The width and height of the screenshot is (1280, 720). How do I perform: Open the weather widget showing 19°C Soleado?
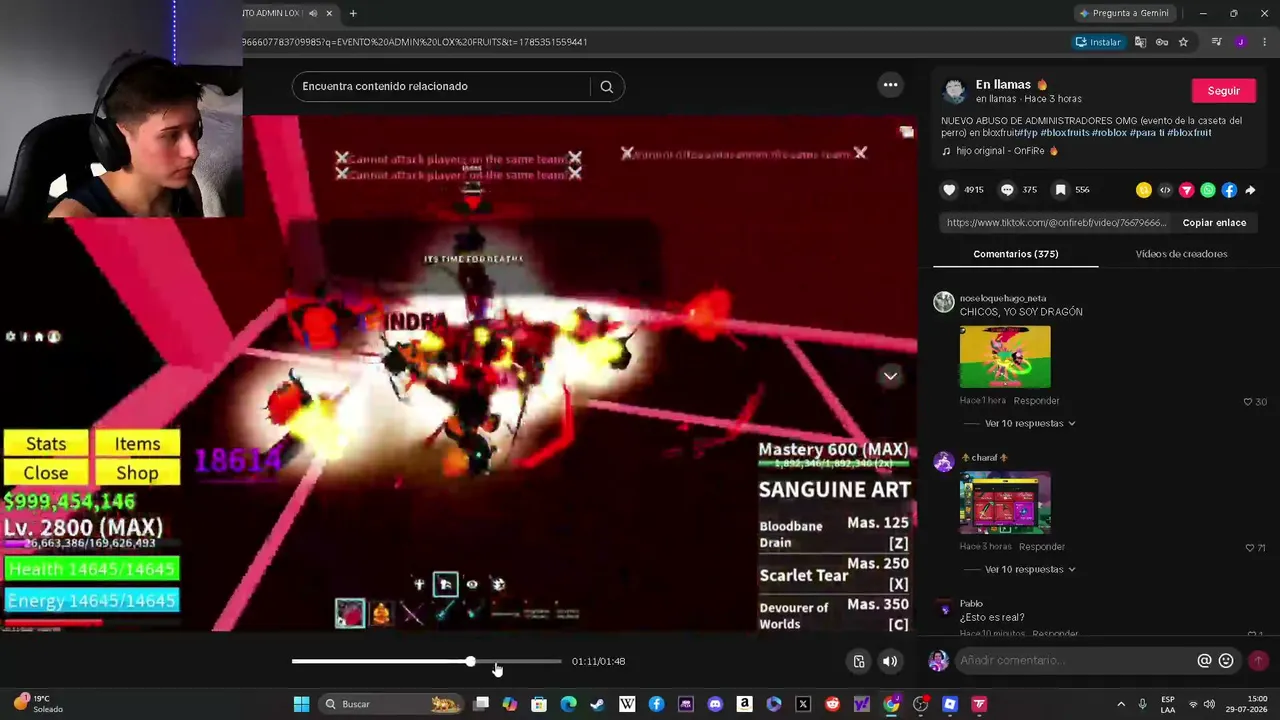click(37, 704)
